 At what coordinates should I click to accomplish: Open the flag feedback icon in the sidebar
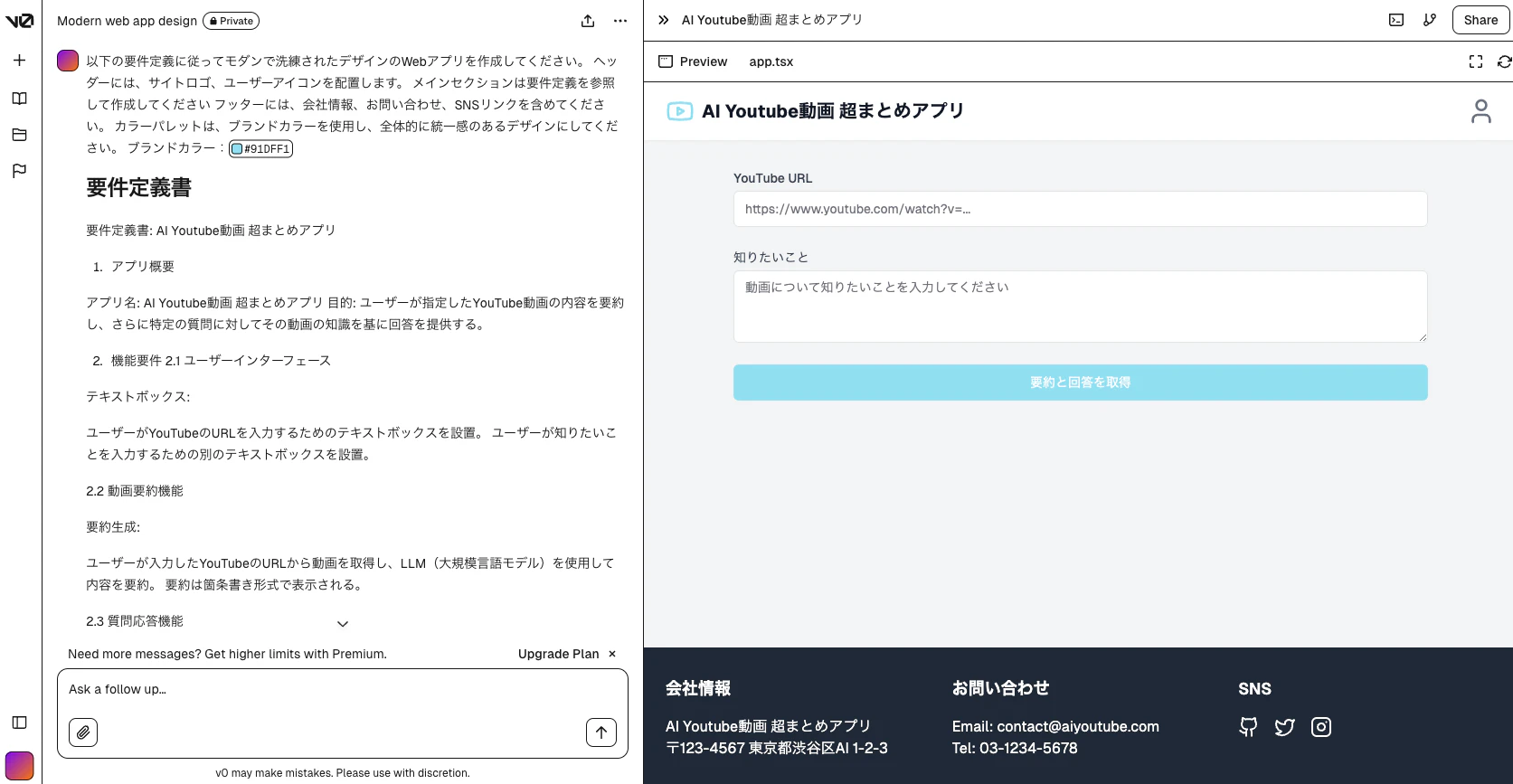(x=19, y=171)
